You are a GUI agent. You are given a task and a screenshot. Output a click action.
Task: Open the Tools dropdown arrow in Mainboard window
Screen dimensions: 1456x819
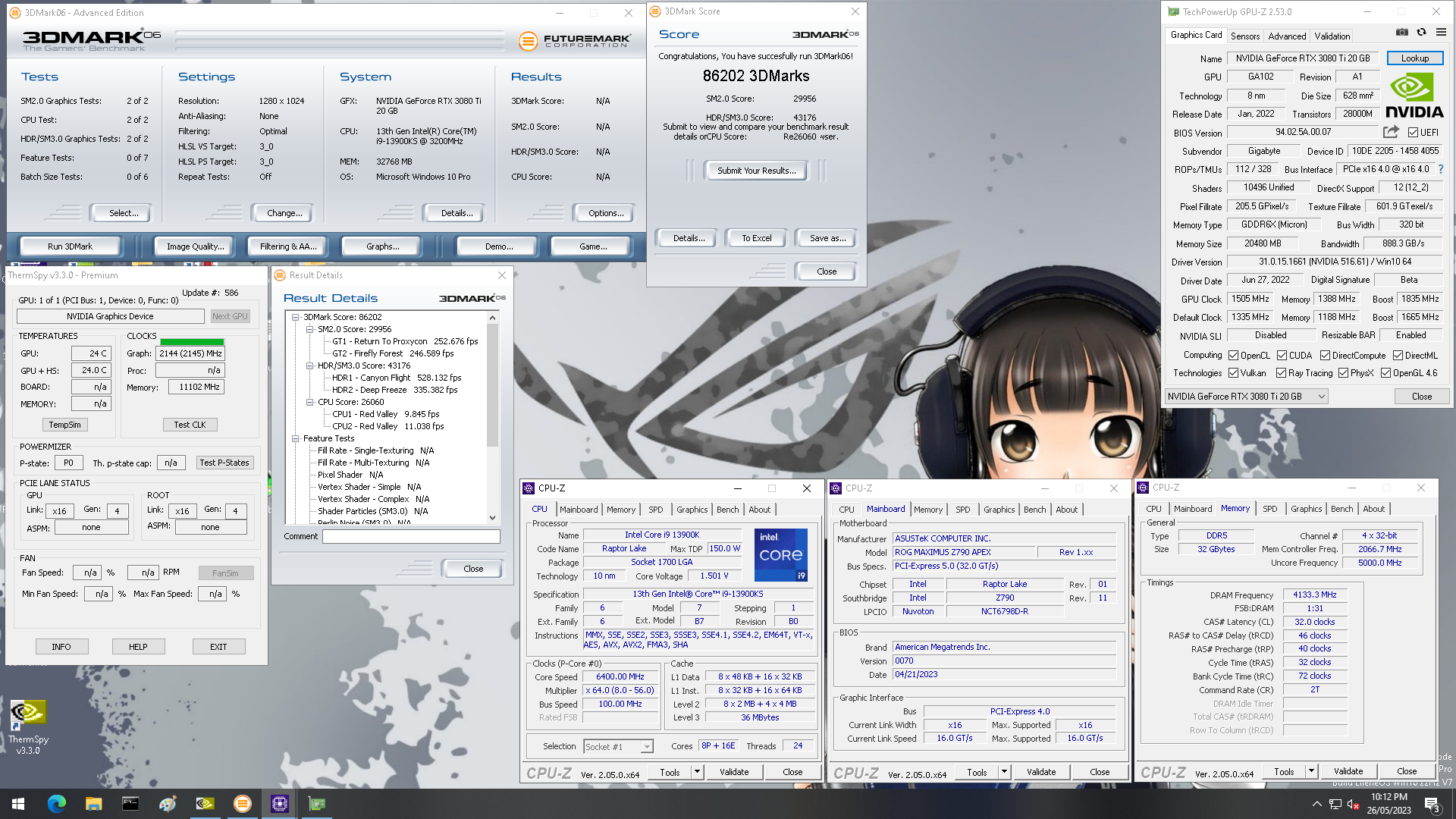pos(1004,772)
